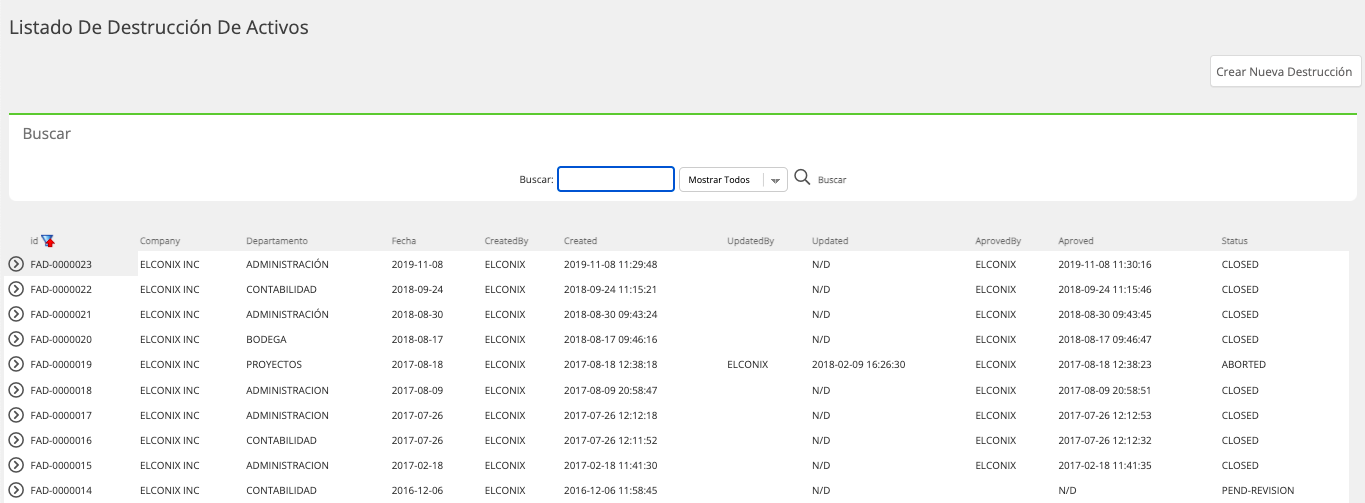
Task: Sort by the AprovedBy column header
Action: click(x=998, y=241)
